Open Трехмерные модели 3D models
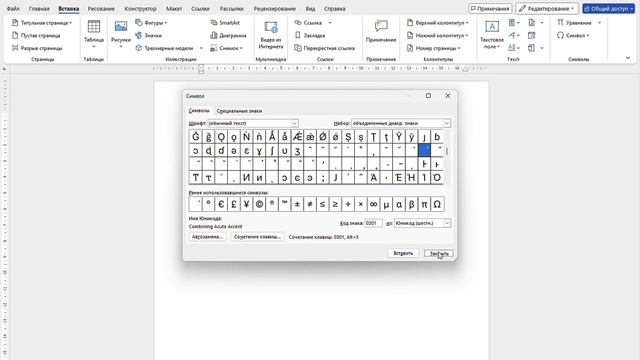This screenshot has width=640, height=360. click(165, 48)
